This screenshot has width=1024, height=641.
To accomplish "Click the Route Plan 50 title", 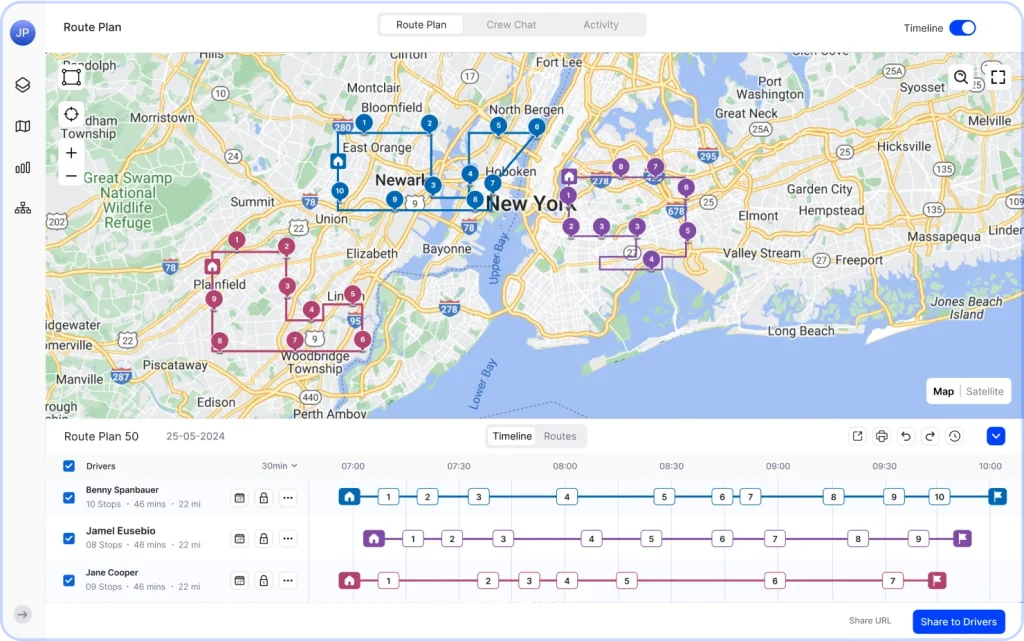I will pyautogui.click(x=101, y=436).
